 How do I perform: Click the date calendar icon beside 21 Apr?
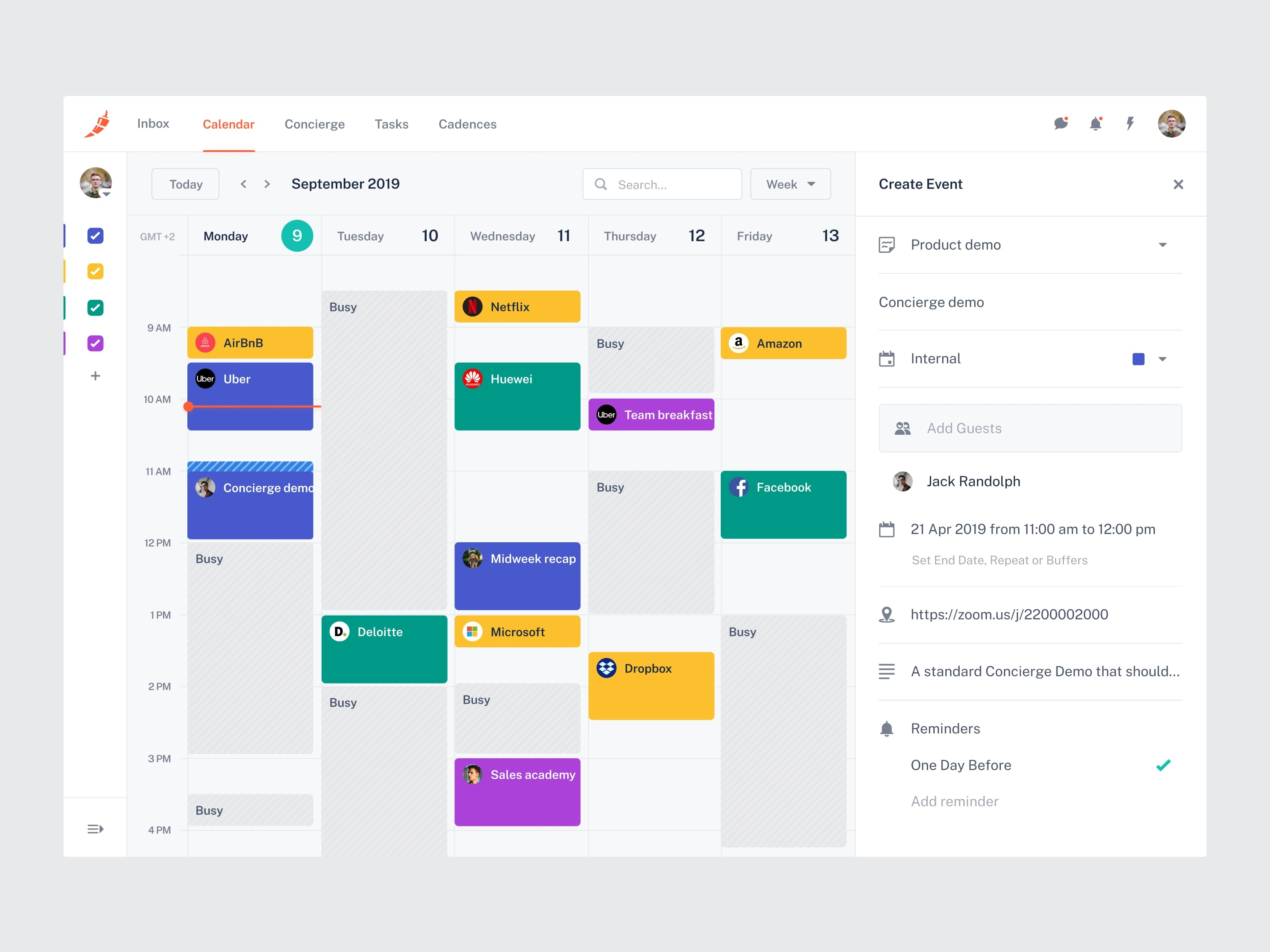887,529
